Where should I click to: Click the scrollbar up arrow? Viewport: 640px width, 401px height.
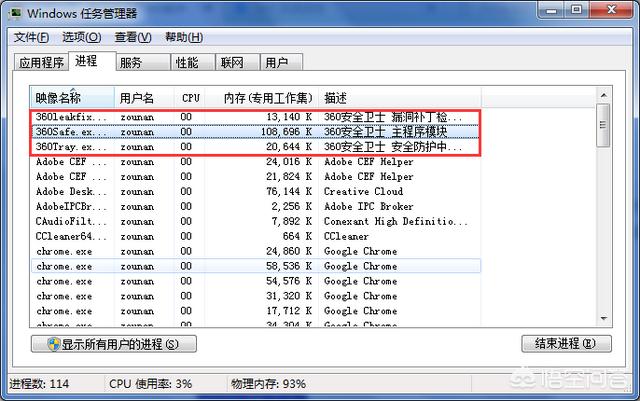604,96
